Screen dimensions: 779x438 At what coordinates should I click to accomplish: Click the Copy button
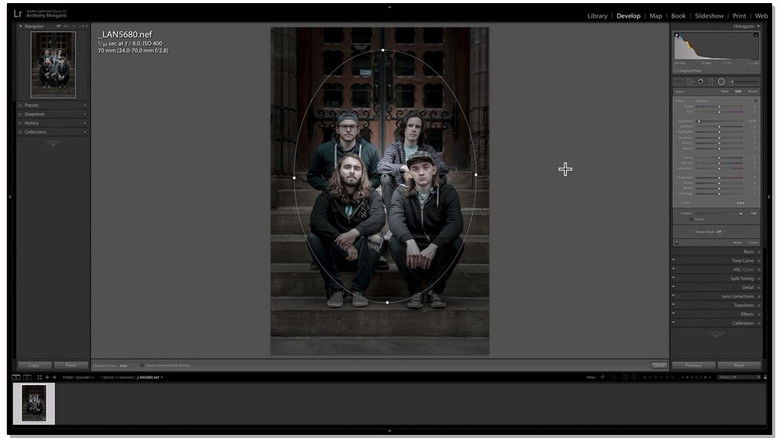34,365
